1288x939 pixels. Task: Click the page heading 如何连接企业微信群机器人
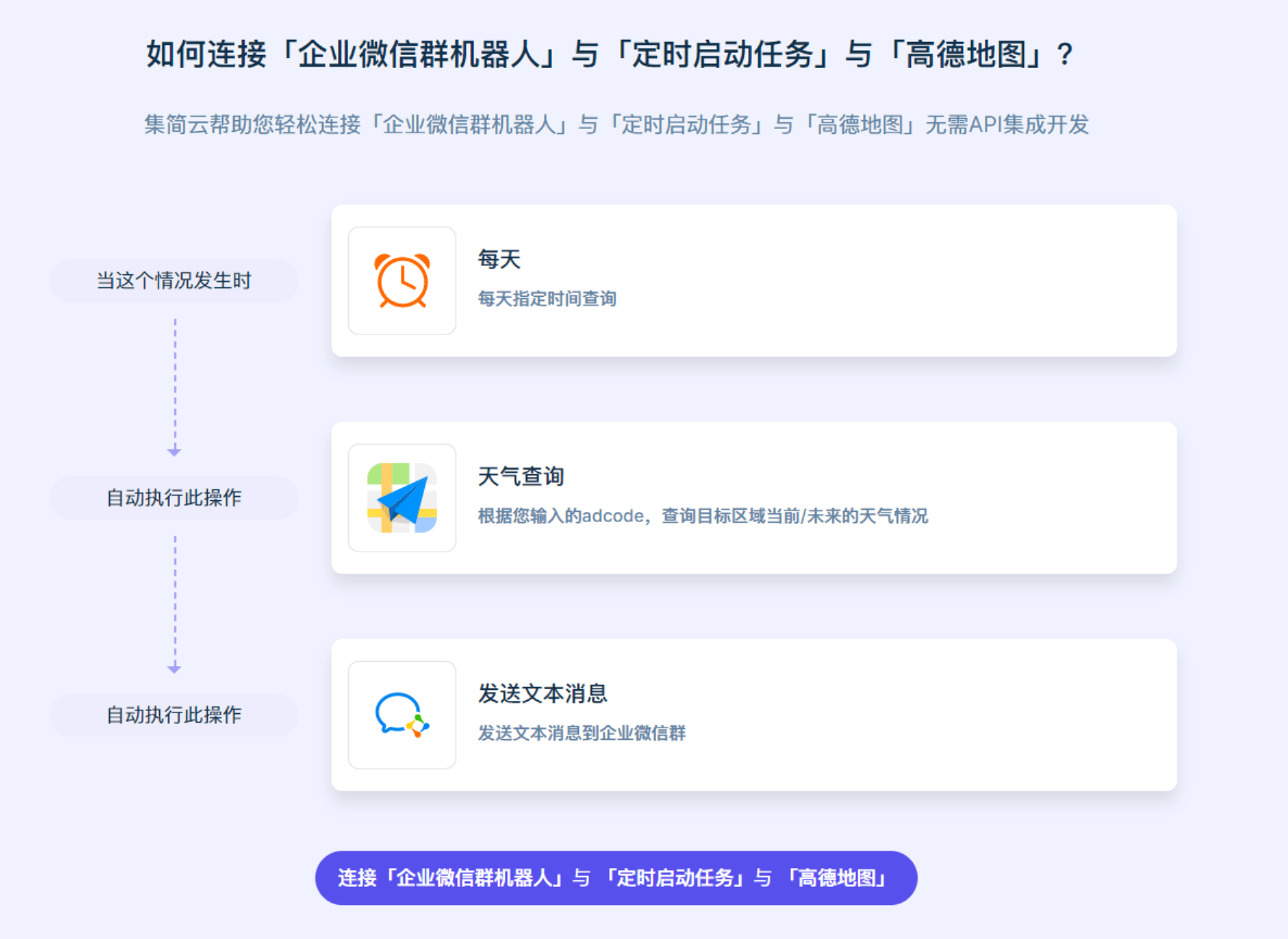point(610,54)
